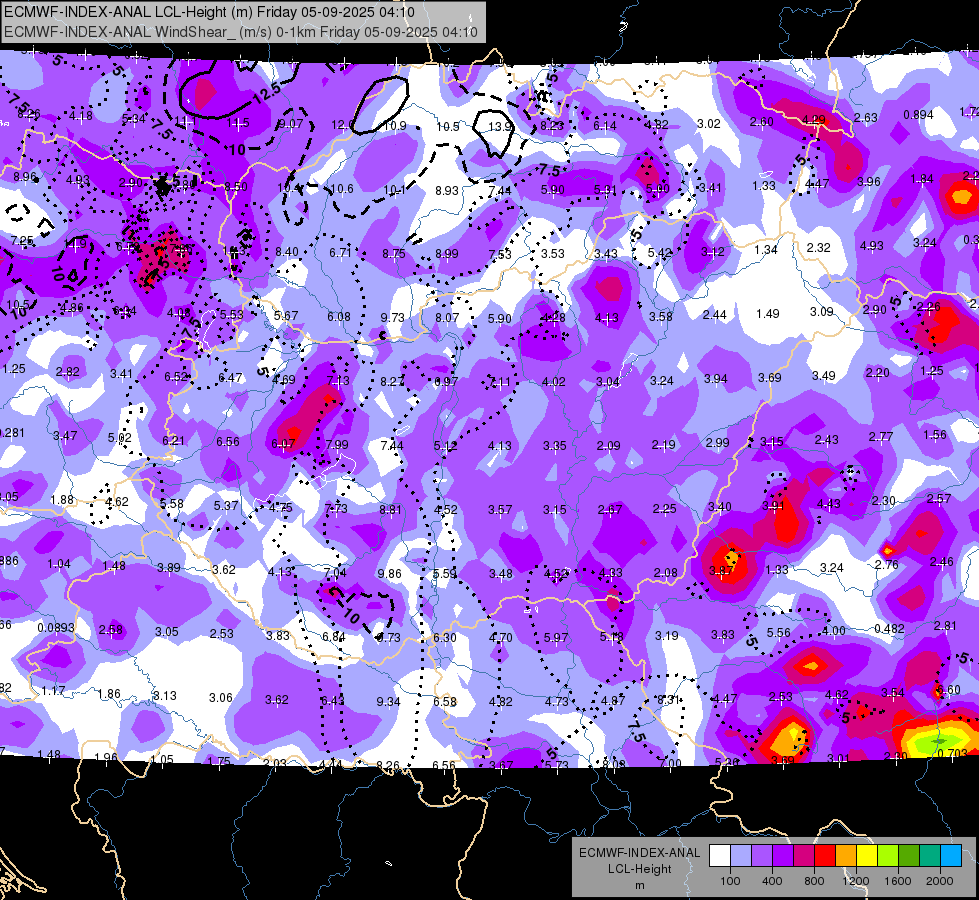Click the wind shear value 3.02
The height and width of the screenshot is (900, 979).
click(709, 124)
